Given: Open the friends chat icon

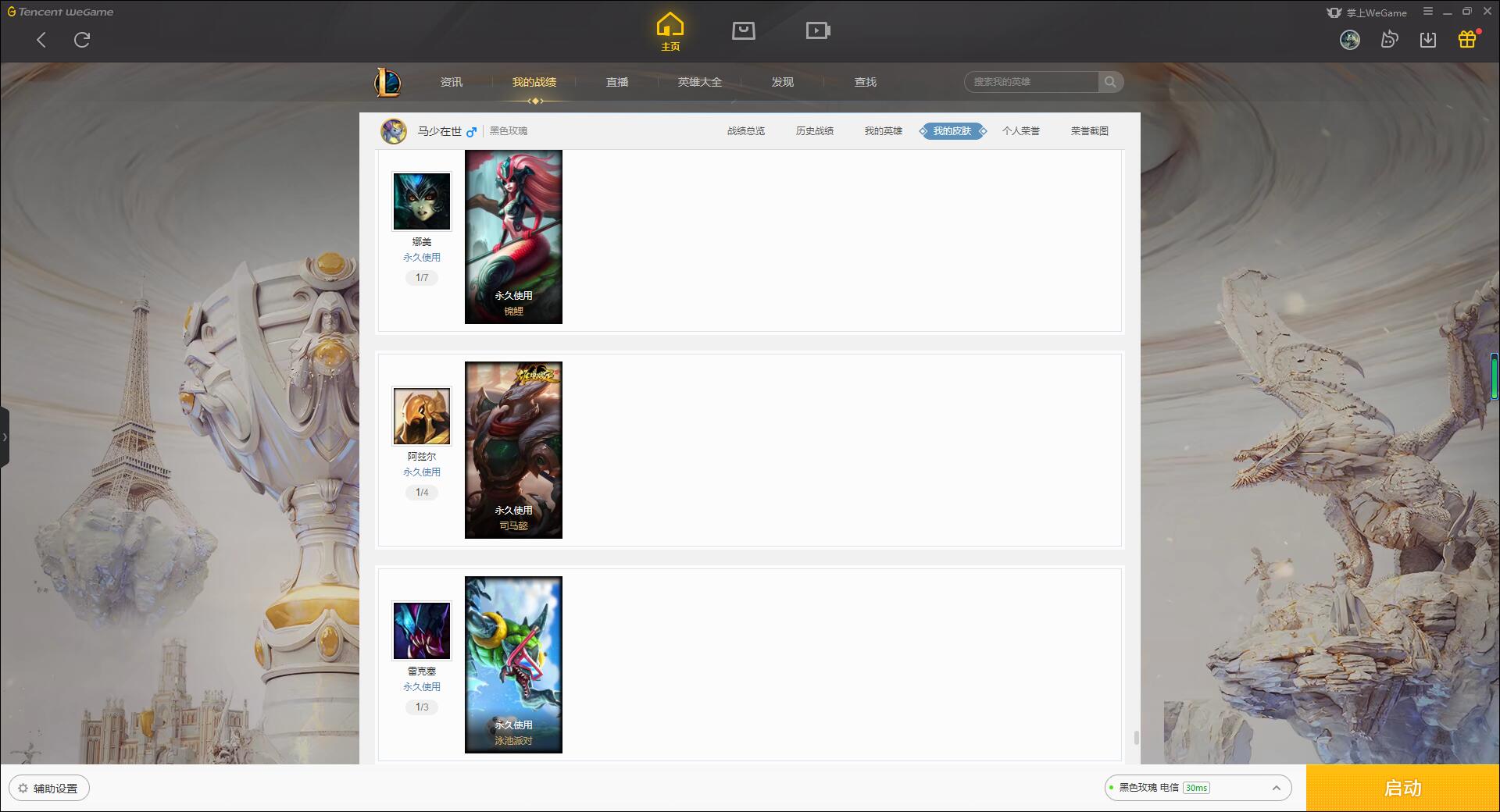Looking at the screenshot, I should coord(1389,40).
